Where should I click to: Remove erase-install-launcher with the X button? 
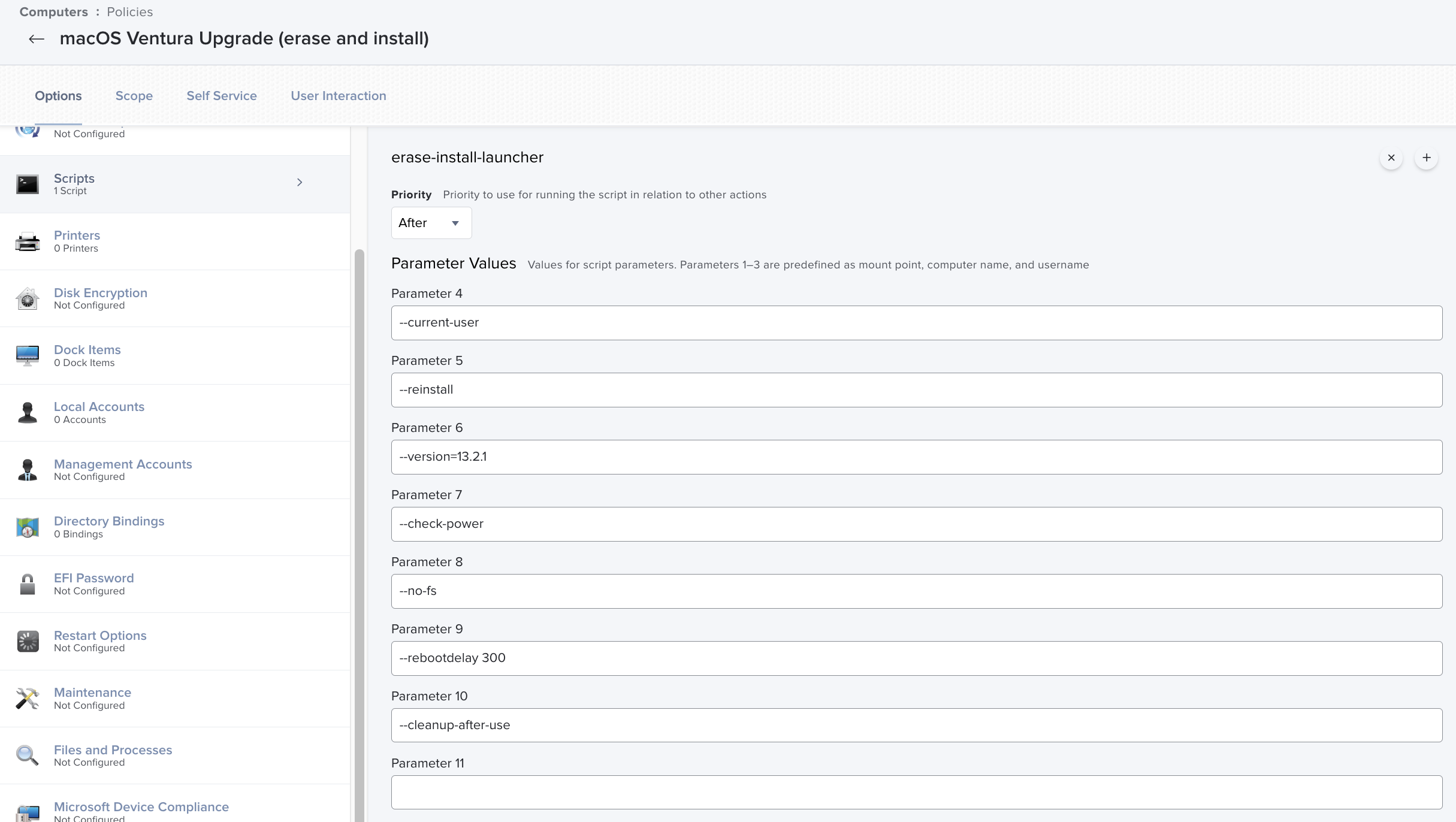pyautogui.click(x=1391, y=158)
